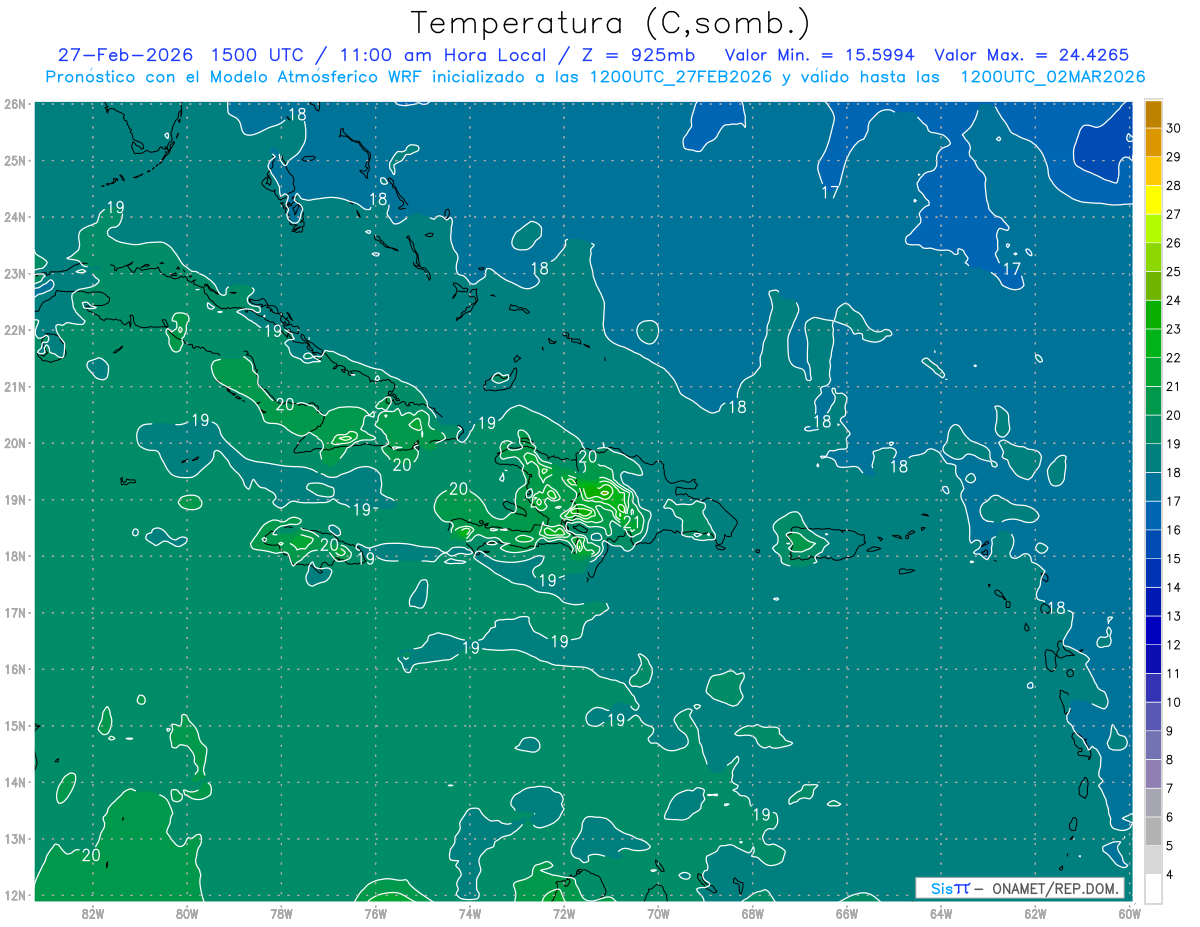Click the color bar label "15"
1200x927 pixels.
1173,559
